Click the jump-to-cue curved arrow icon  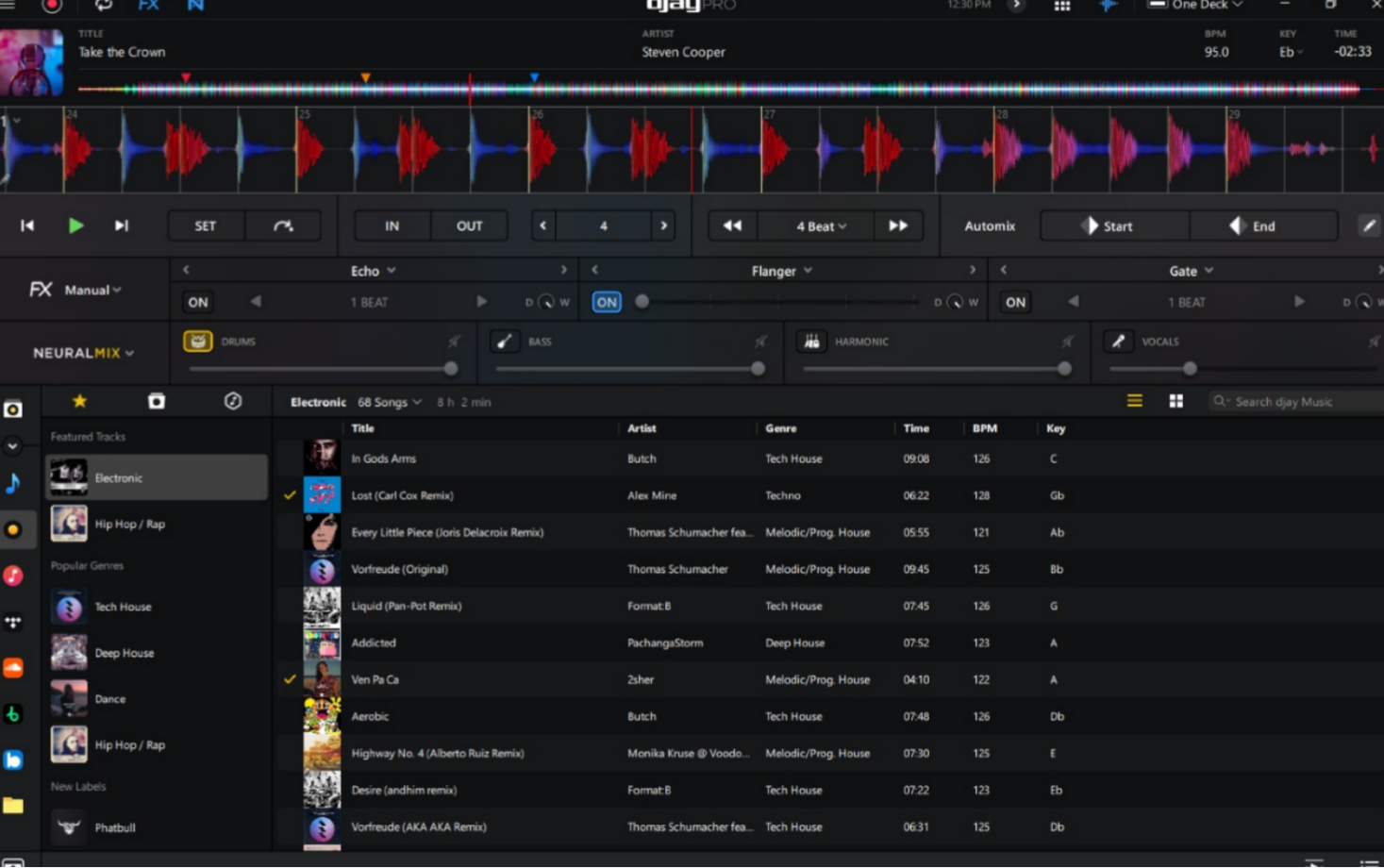(283, 225)
